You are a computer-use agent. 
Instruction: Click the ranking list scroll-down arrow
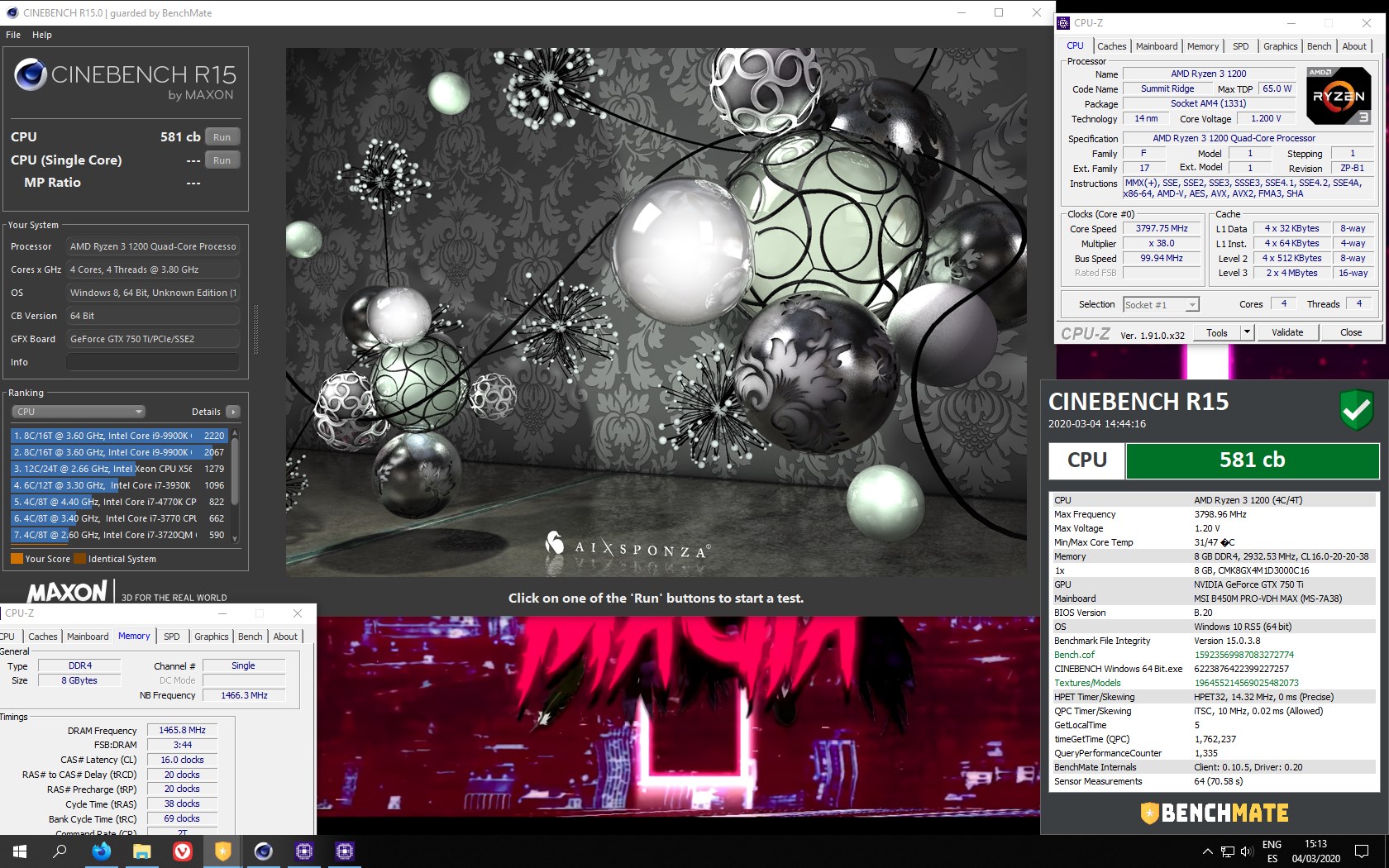tap(235, 538)
